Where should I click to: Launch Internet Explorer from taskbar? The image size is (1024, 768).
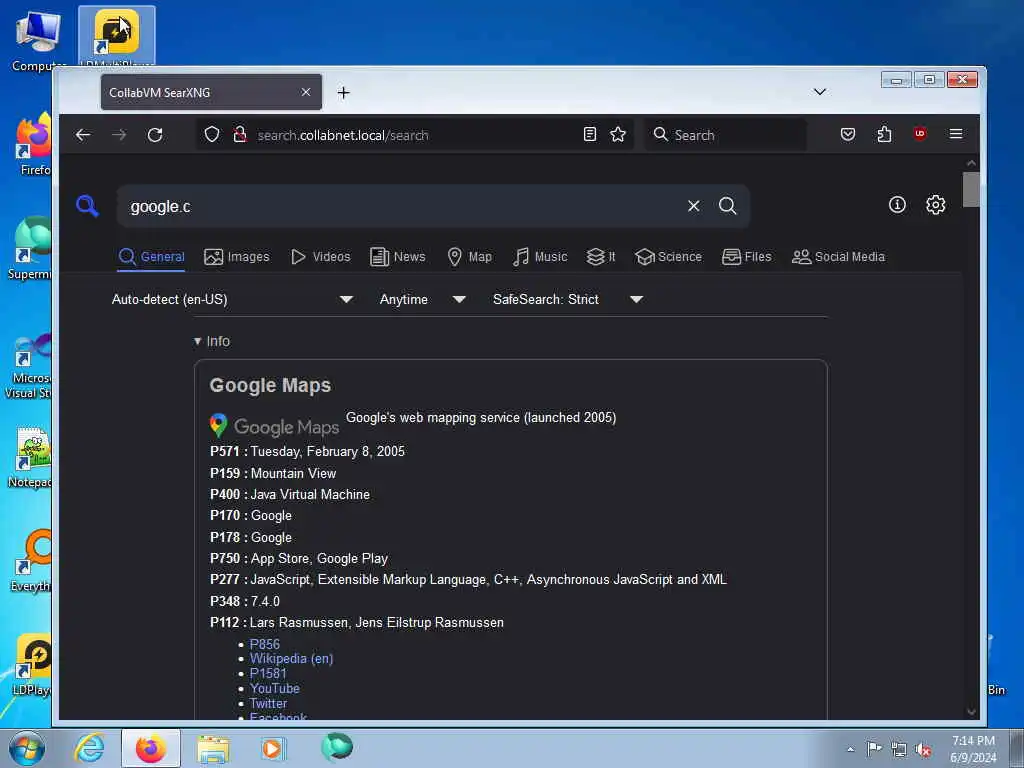pos(89,748)
